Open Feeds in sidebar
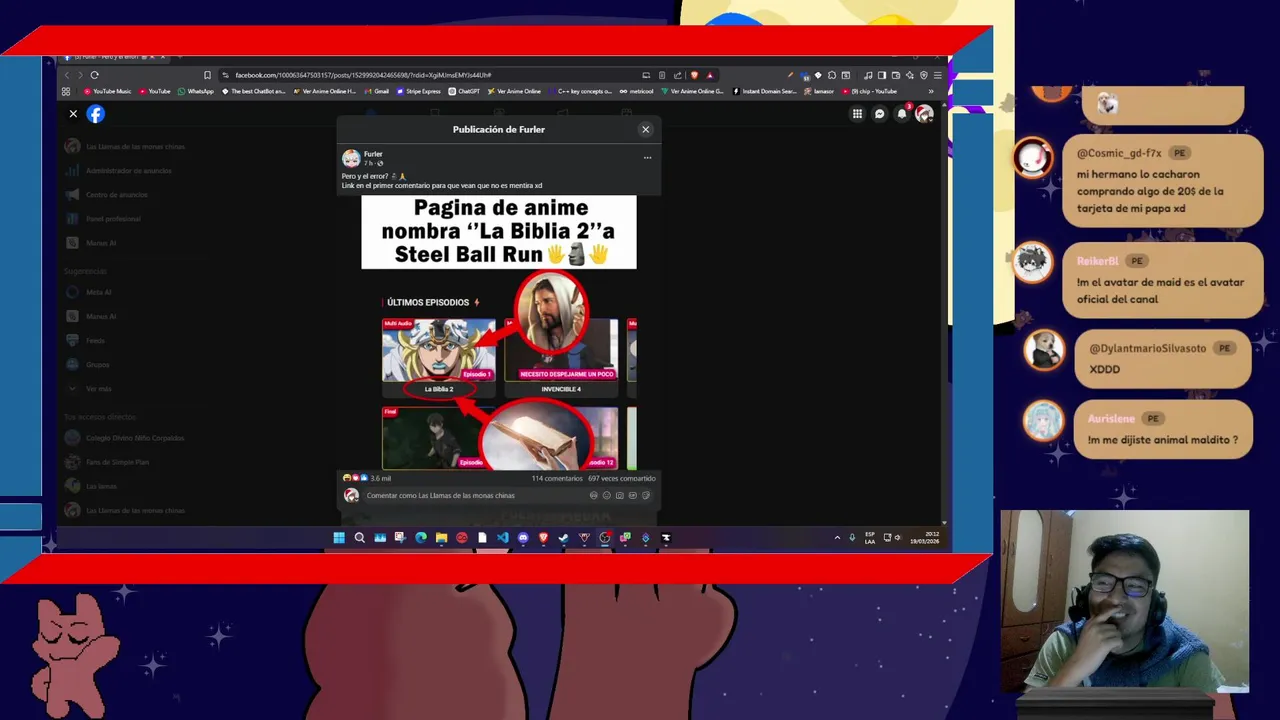Image resolution: width=1280 pixels, height=720 pixels. tap(87, 340)
